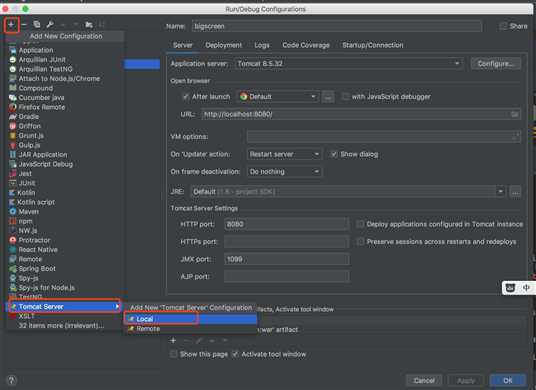Open the JRE Default dropdown arrow

click(x=500, y=191)
